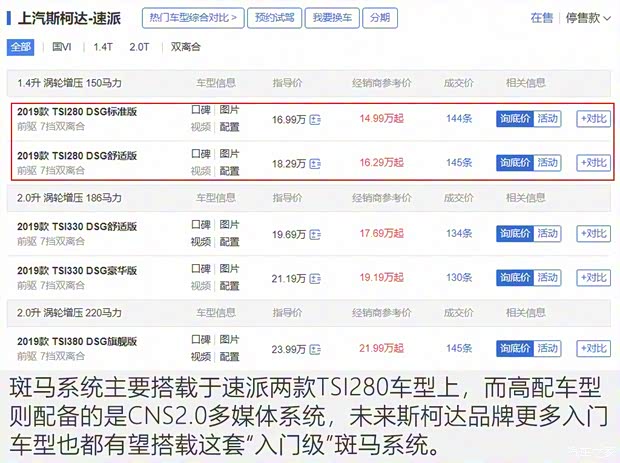
Task: Select the 1.4升 涡轮增压 150马力 heading
Action: tap(69, 83)
